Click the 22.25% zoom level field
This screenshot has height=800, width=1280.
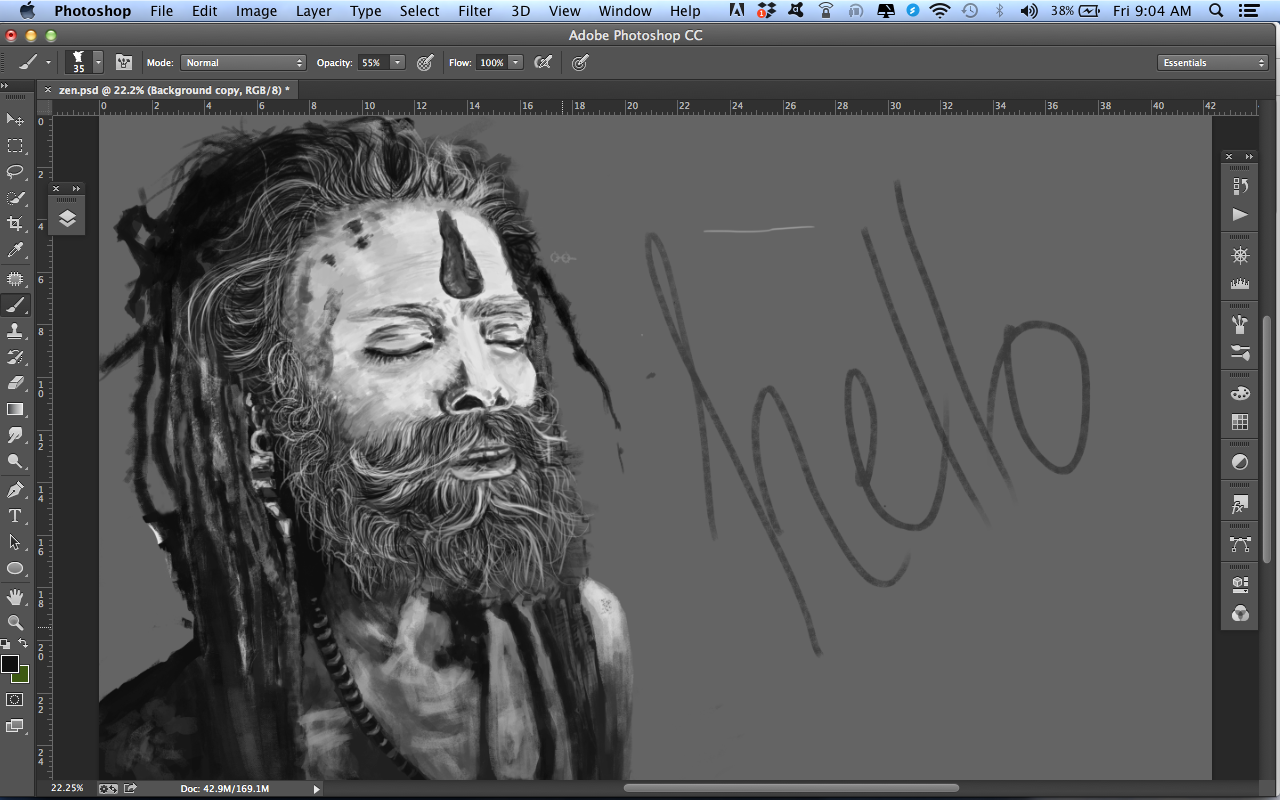click(x=67, y=788)
